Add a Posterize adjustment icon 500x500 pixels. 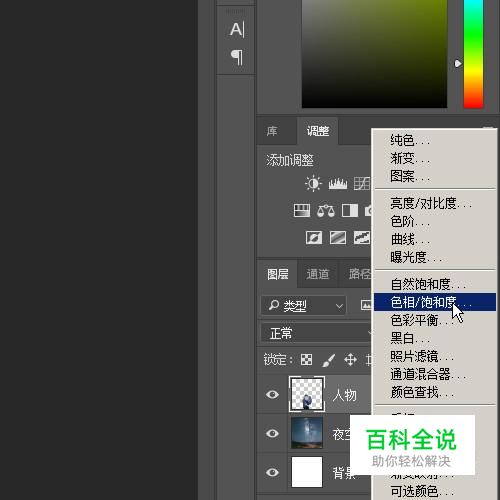338,238
